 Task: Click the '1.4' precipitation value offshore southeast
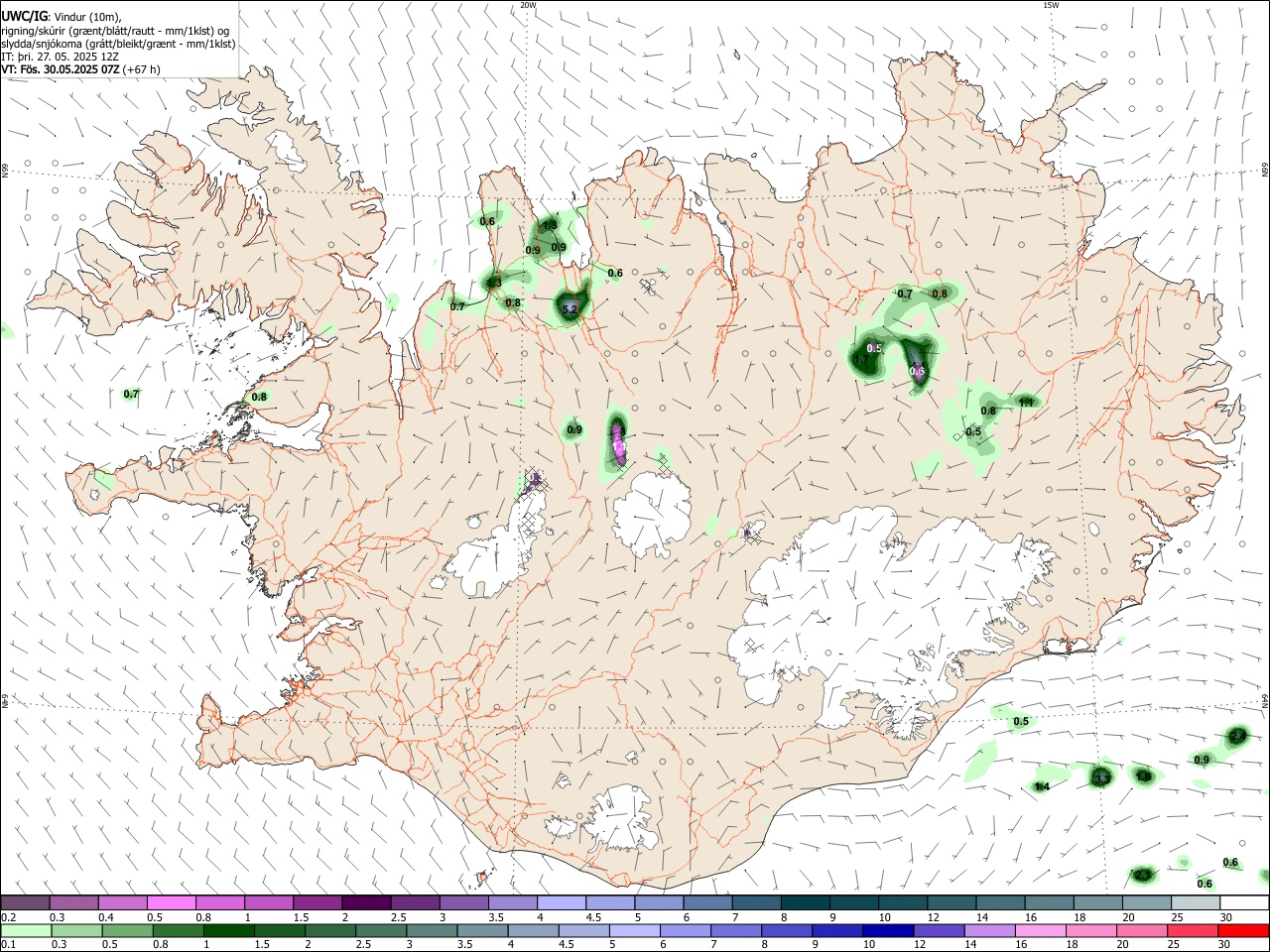(x=1042, y=786)
